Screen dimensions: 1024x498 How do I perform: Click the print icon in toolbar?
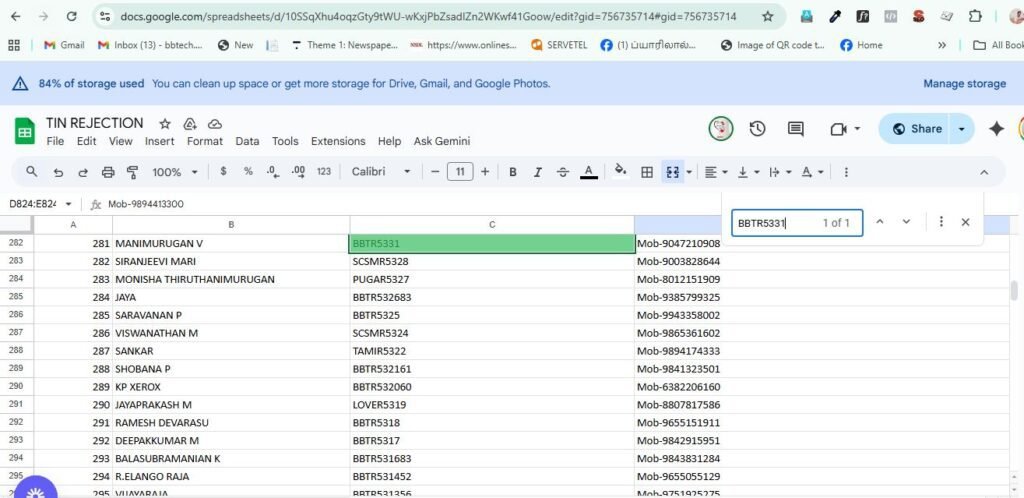point(108,172)
